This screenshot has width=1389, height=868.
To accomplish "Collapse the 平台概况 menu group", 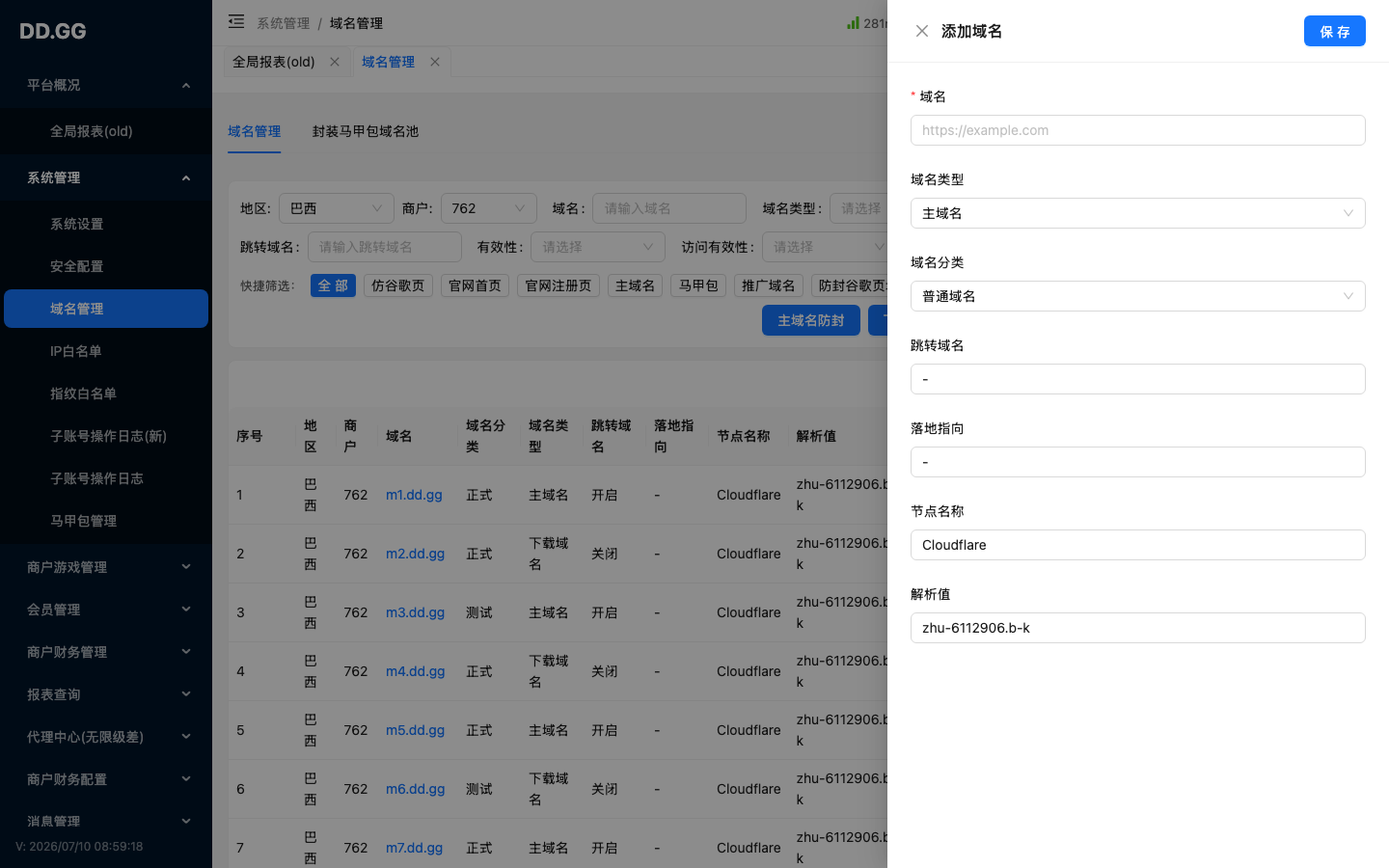I will tap(106, 85).
